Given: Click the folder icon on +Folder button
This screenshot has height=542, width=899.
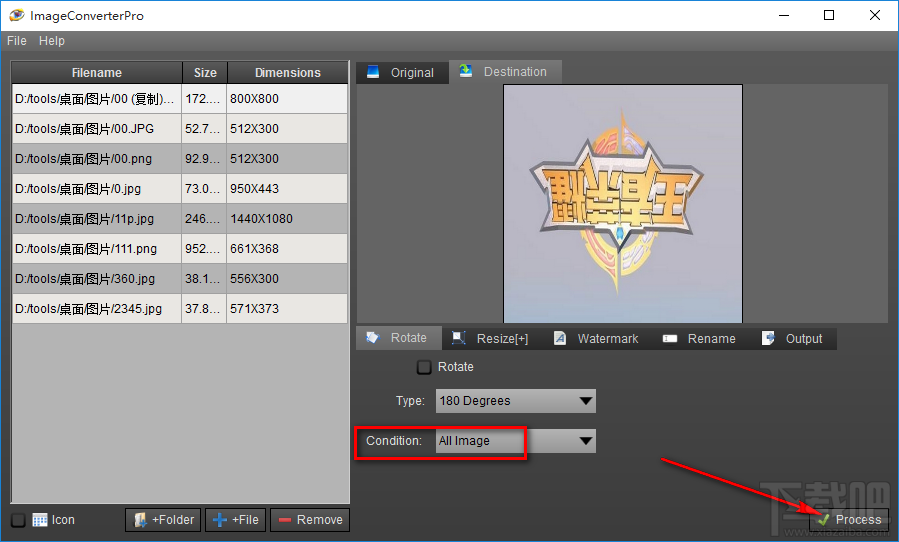Looking at the screenshot, I should pos(140,520).
